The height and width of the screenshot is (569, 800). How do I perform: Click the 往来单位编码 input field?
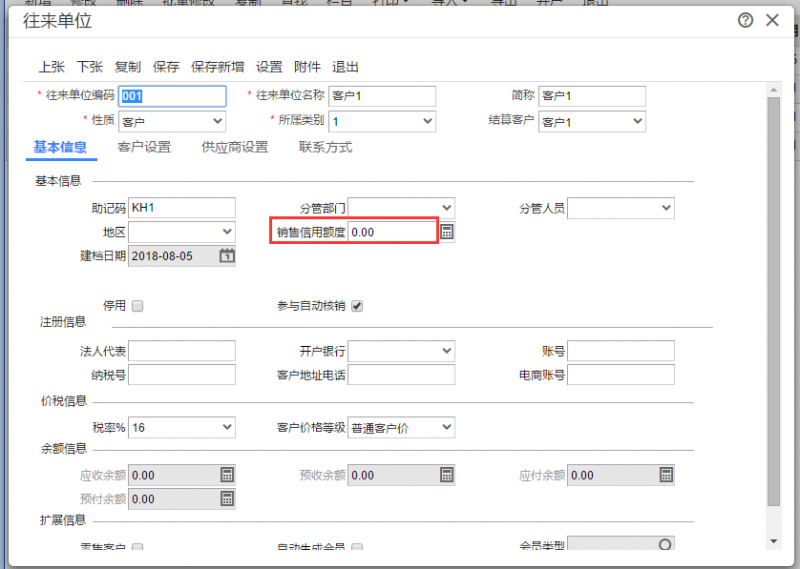tap(172, 96)
